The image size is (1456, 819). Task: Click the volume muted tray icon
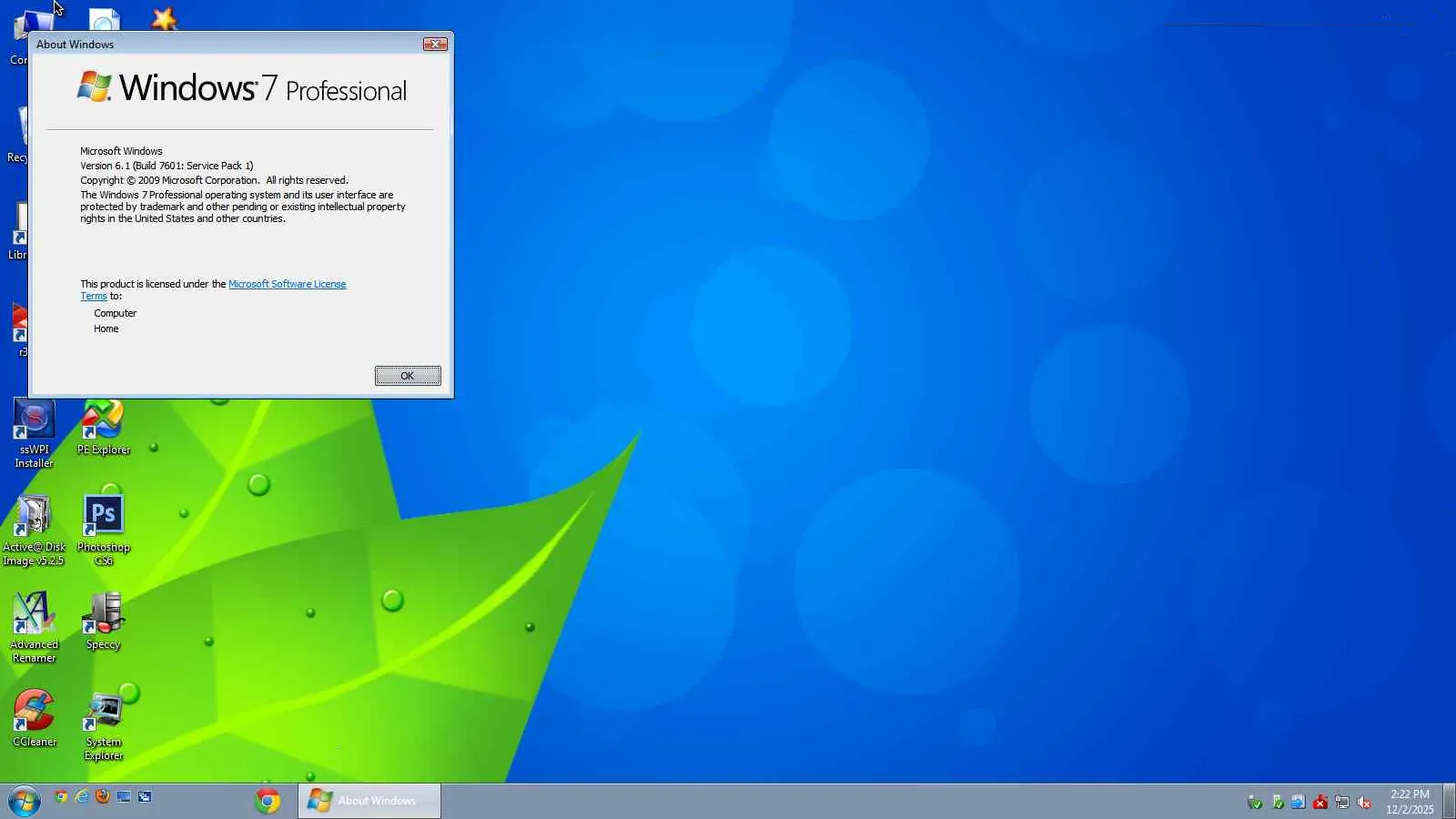pyautogui.click(x=1364, y=802)
